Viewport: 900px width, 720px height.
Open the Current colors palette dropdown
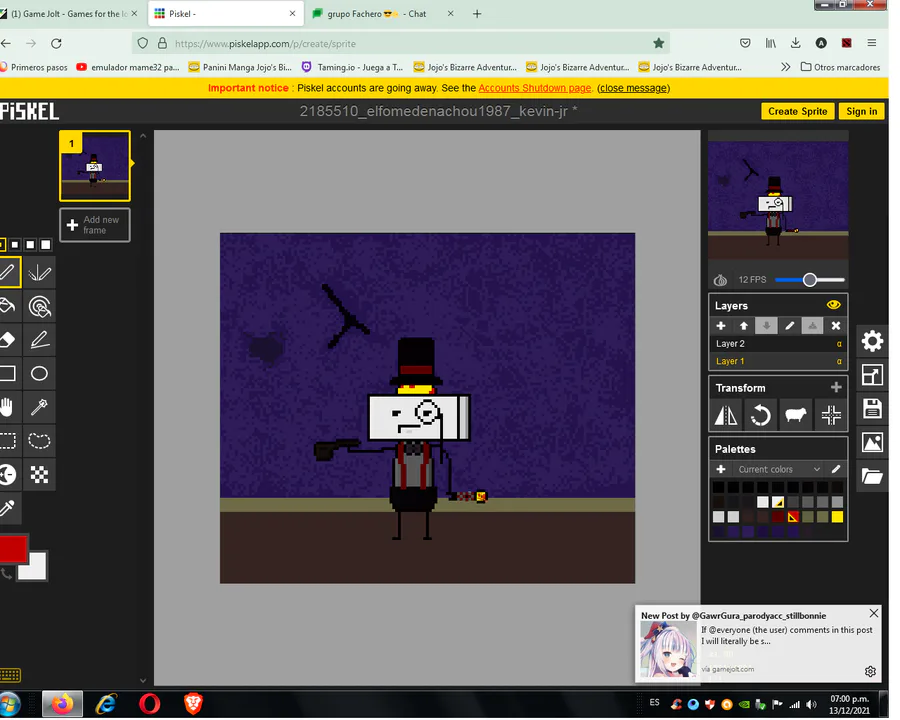tap(779, 470)
